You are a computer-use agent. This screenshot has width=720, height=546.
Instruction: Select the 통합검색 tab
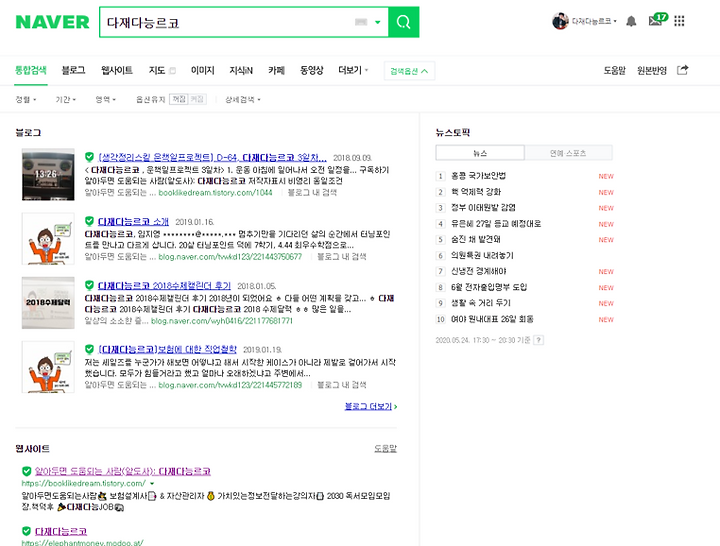pyautogui.click(x=31, y=70)
